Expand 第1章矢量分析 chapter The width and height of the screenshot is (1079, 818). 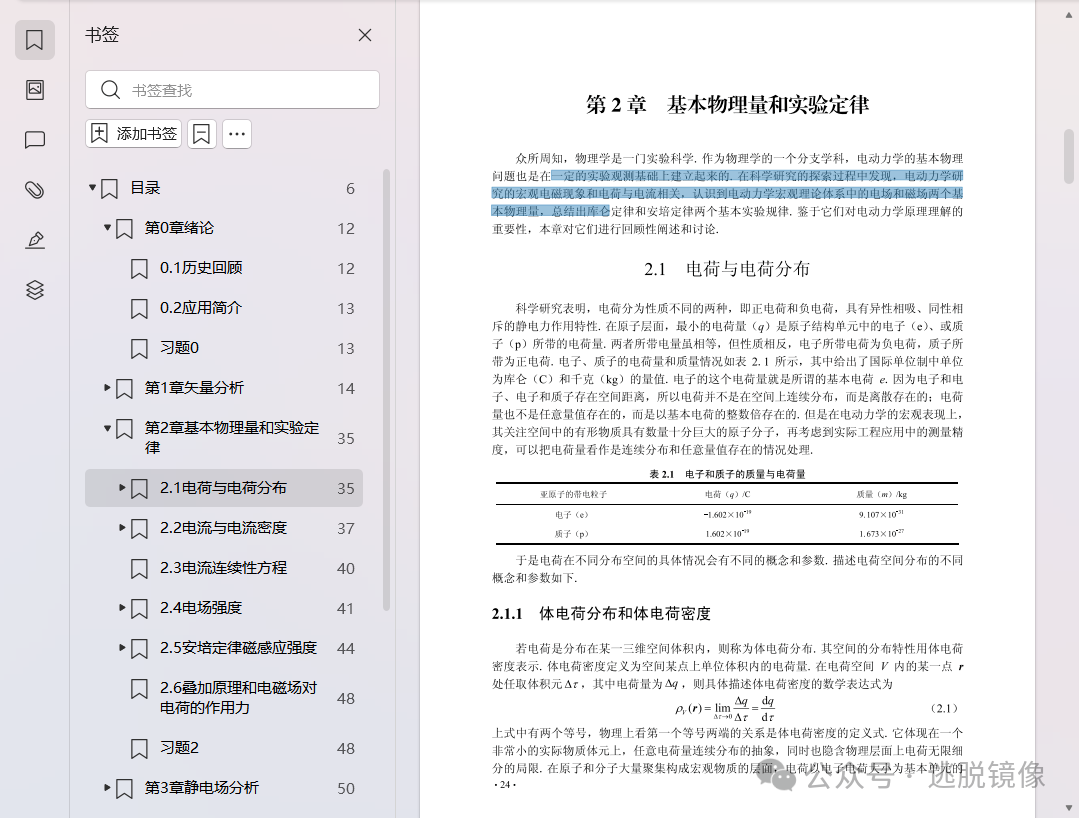[108, 387]
